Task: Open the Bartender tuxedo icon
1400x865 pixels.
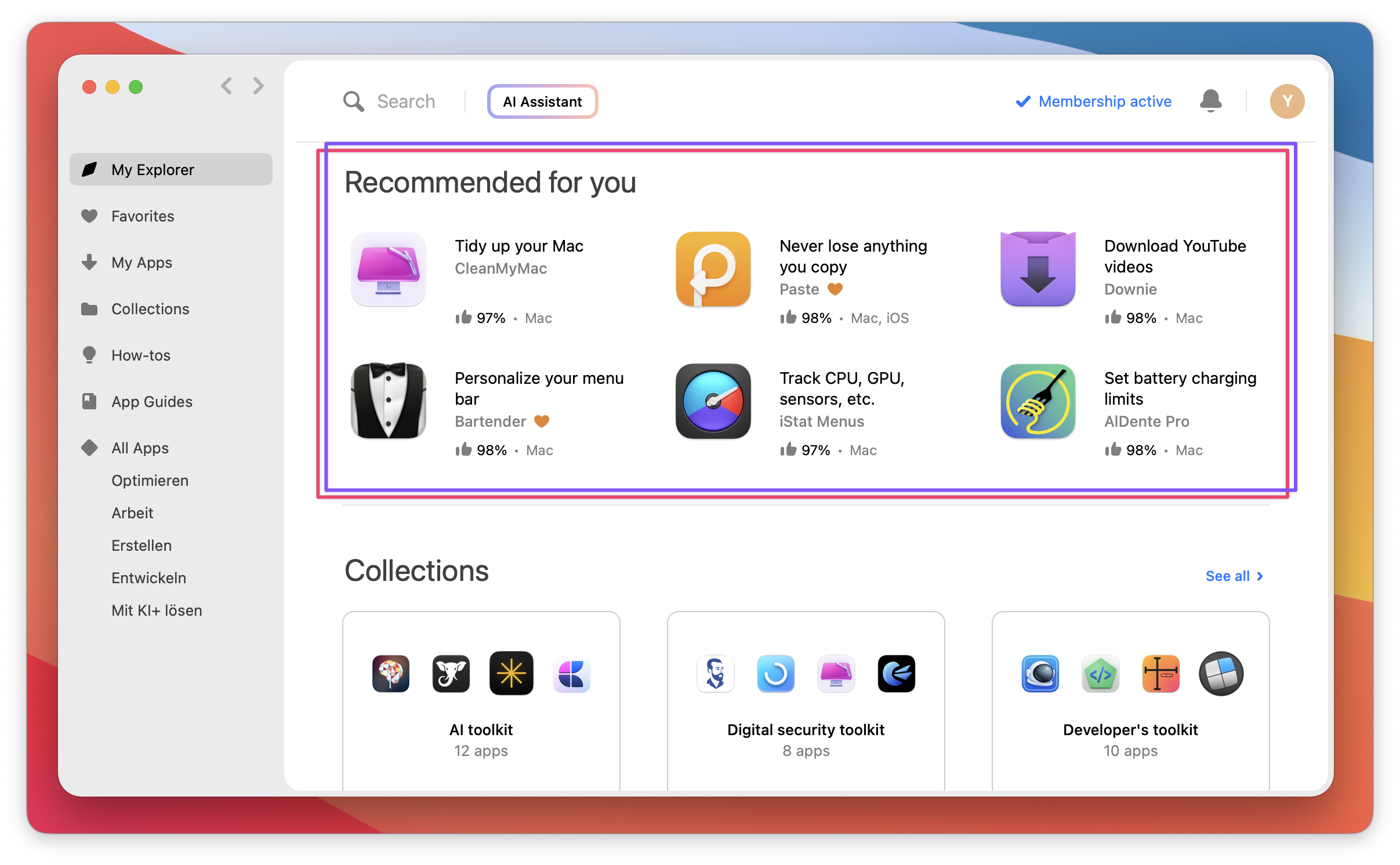Action: pyautogui.click(x=389, y=401)
